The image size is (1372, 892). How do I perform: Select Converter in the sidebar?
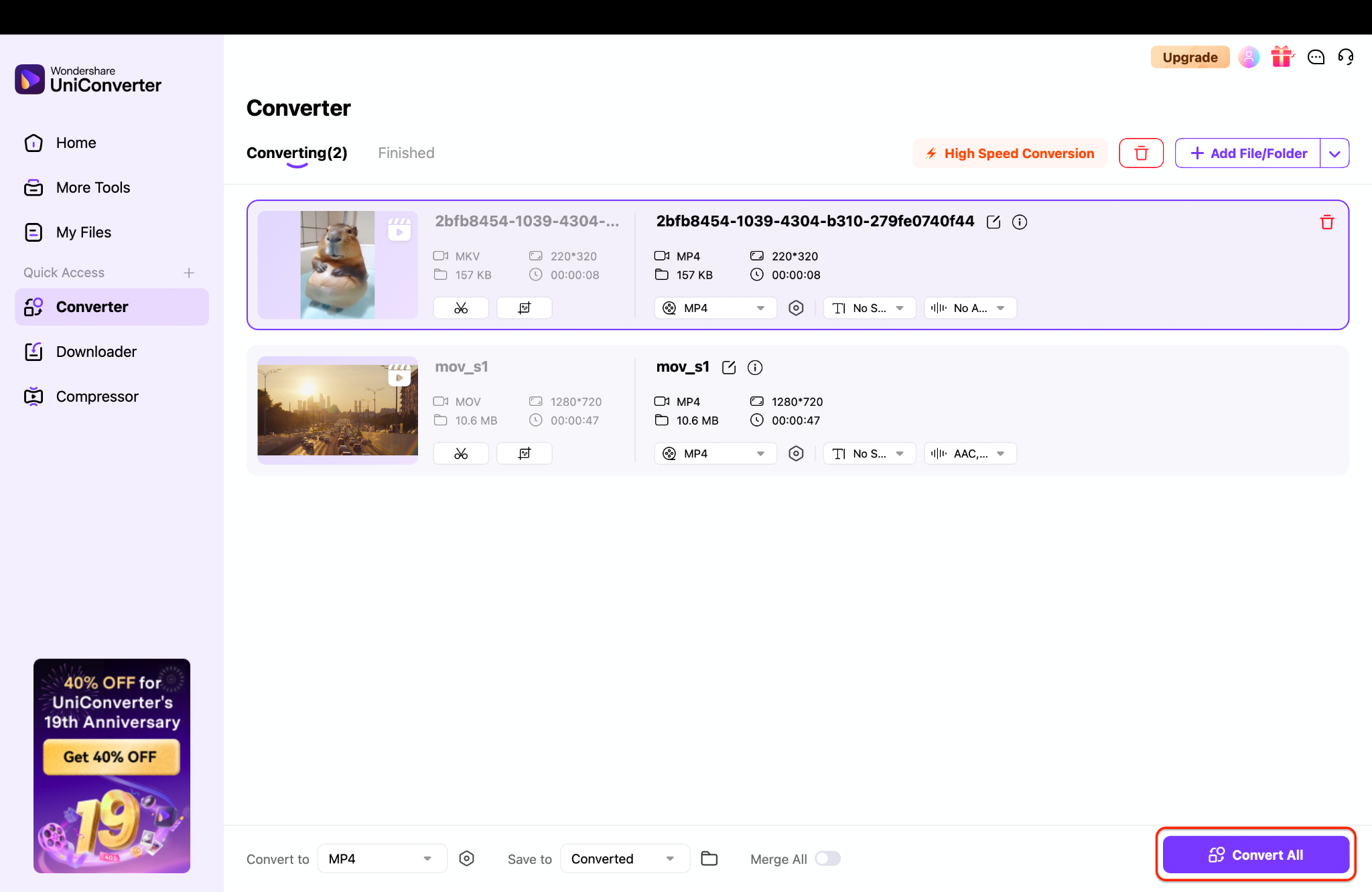pos(112,307)
